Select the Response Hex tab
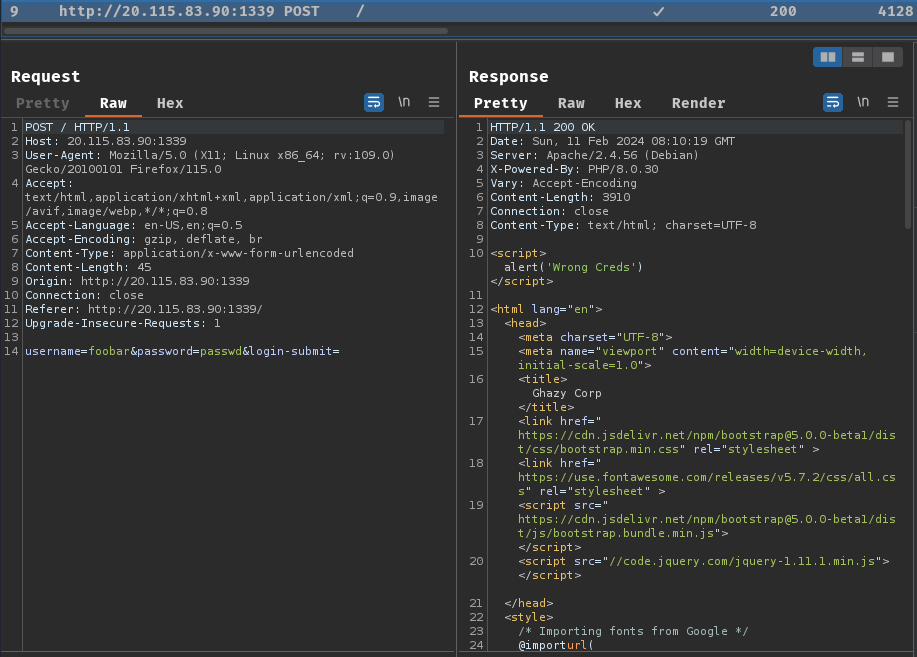Screen dimensions: 917x657 628,104
